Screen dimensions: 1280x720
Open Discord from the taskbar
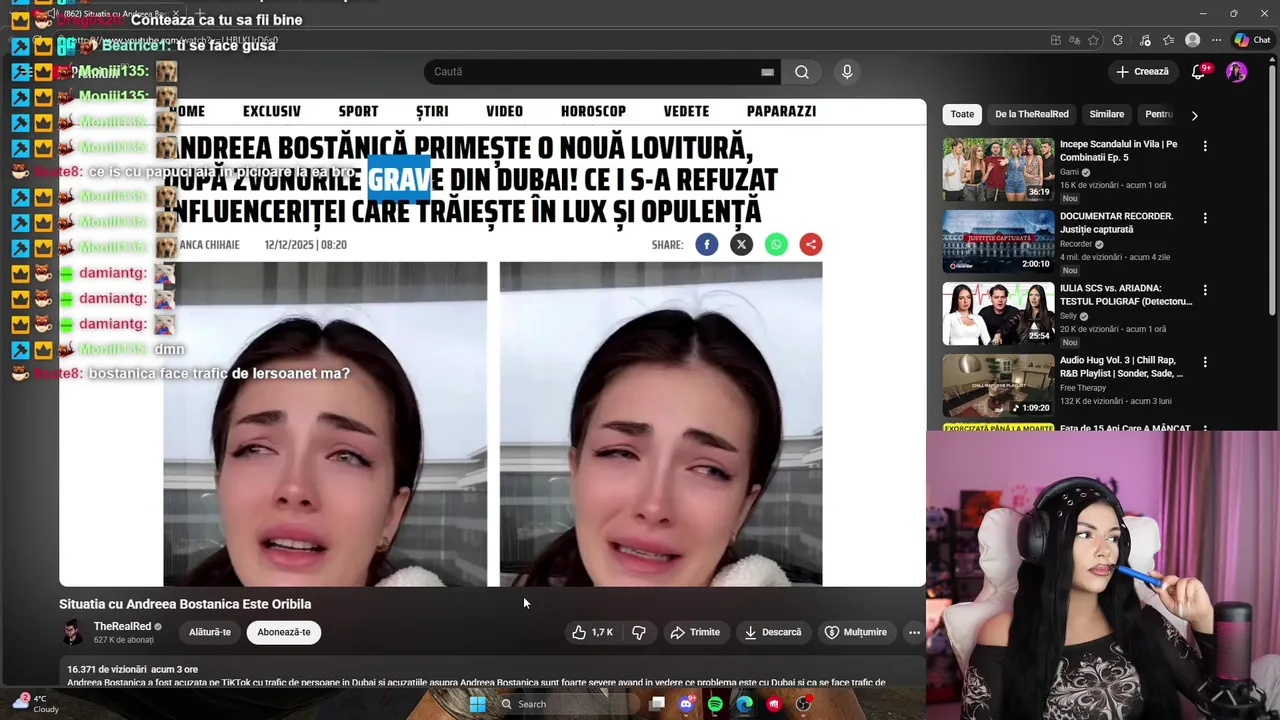tap(686, 704)
